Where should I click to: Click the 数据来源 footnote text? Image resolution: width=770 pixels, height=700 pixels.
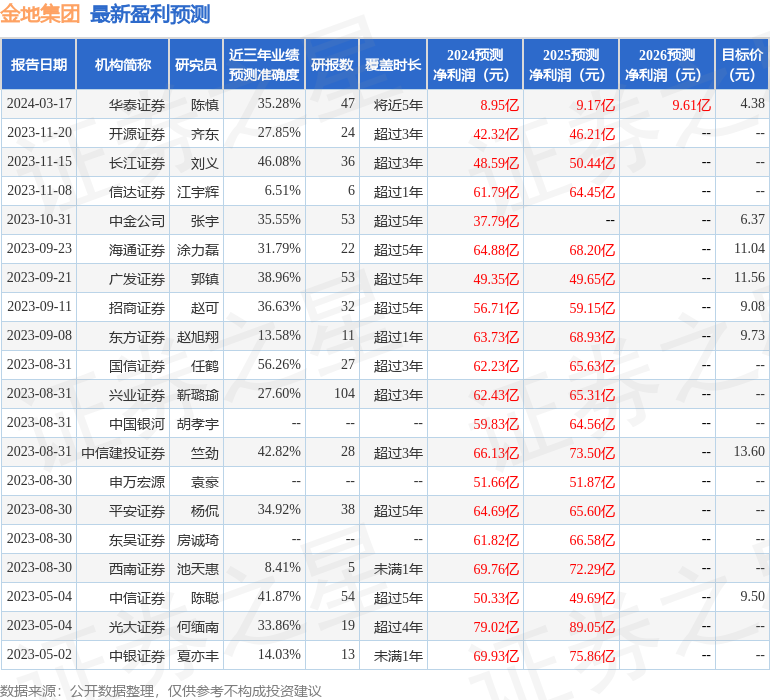pos(160,691)
